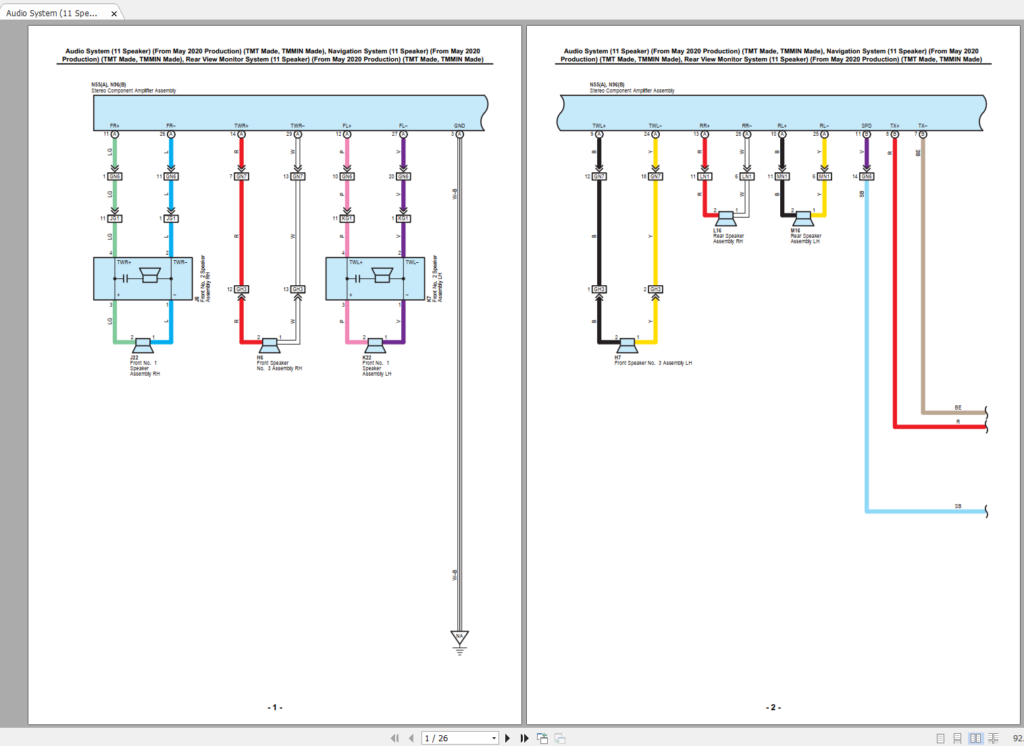Click the K22 Front No. 1 Speaker LH label

pyautogui.click(x=377, y=366)
